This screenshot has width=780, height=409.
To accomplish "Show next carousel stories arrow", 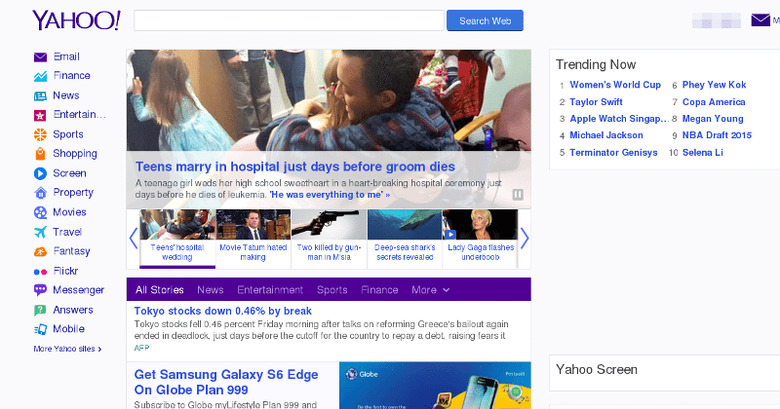I will tap(524, 238).
